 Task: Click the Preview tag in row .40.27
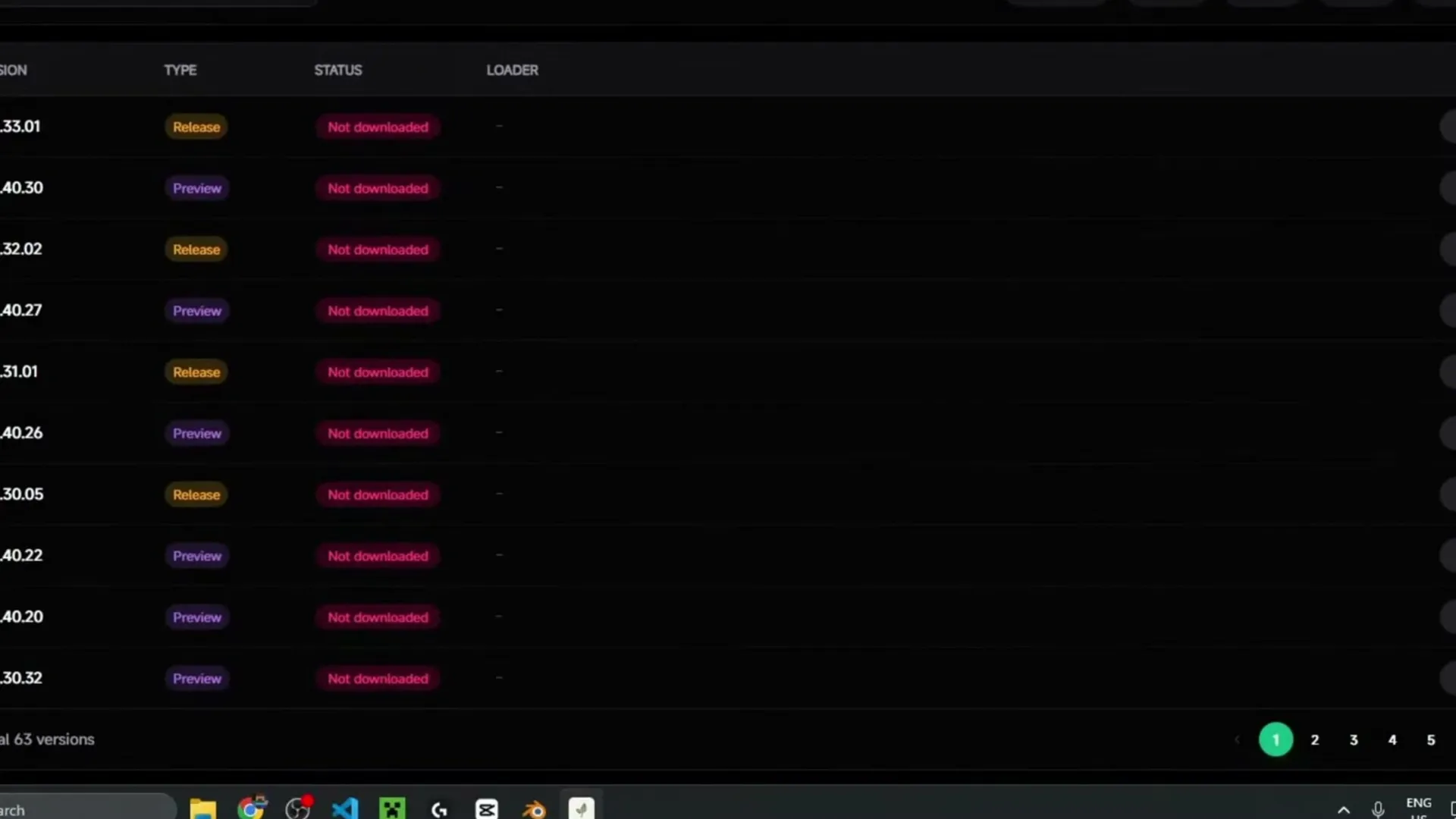click(x=197, y=311)
